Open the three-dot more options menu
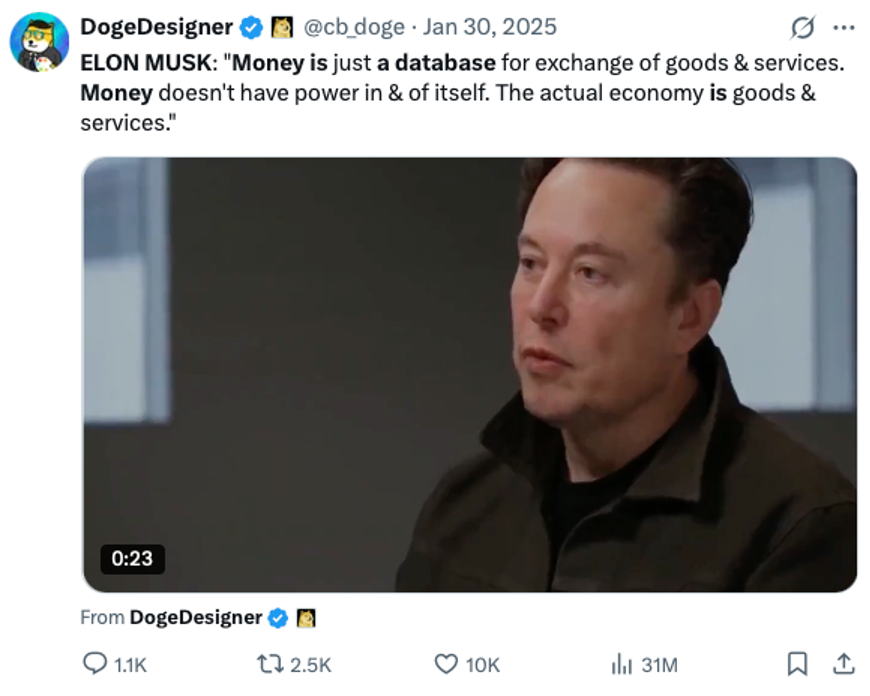Image resolution: width=870 pixels, height=696 pixels. [844, 27]
